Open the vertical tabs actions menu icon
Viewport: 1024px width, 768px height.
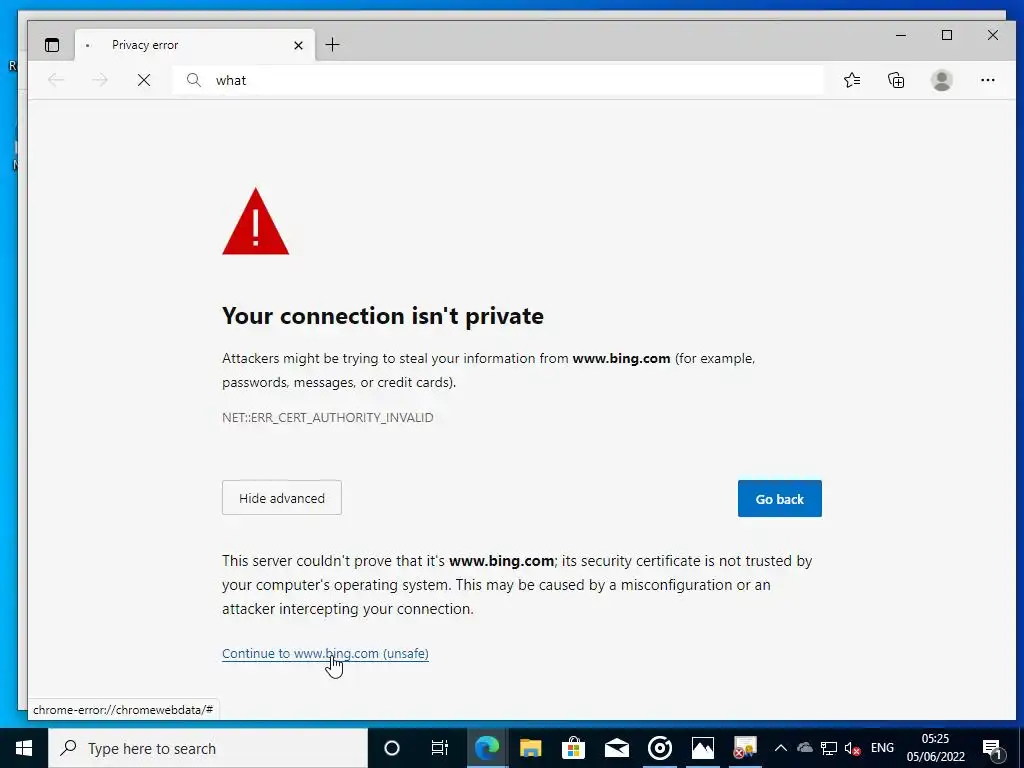pyautogui.click(x=52, y=45)
